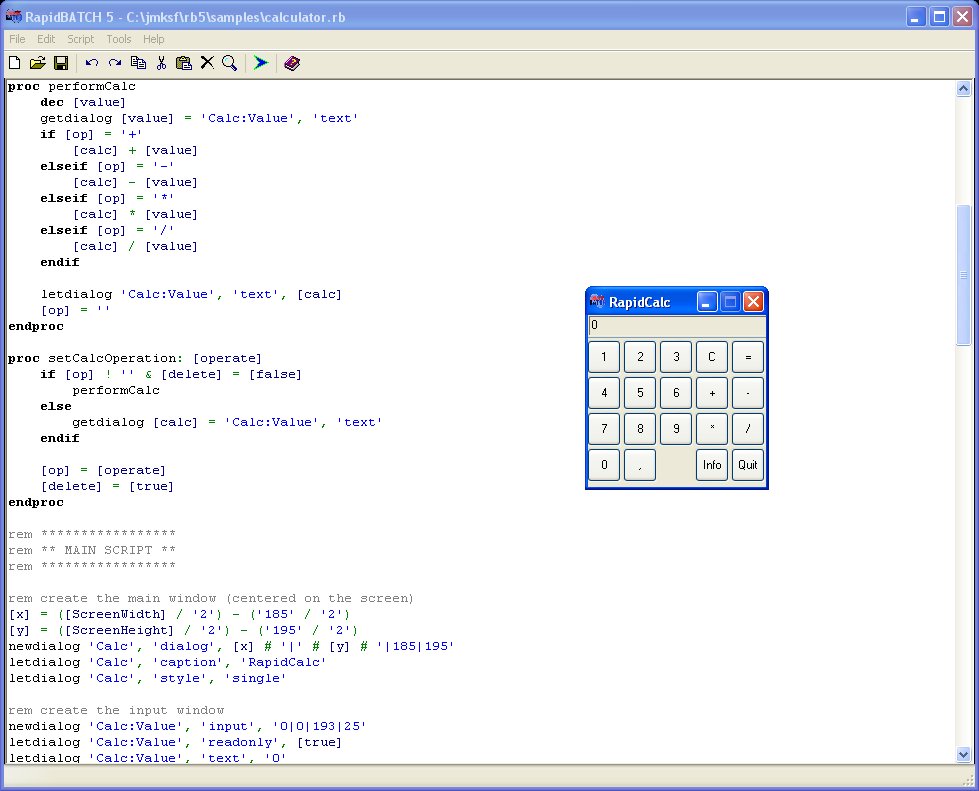The image size is (979, 791).
Task: Redo the last undone edit
Action: click(x=115, y=63)
